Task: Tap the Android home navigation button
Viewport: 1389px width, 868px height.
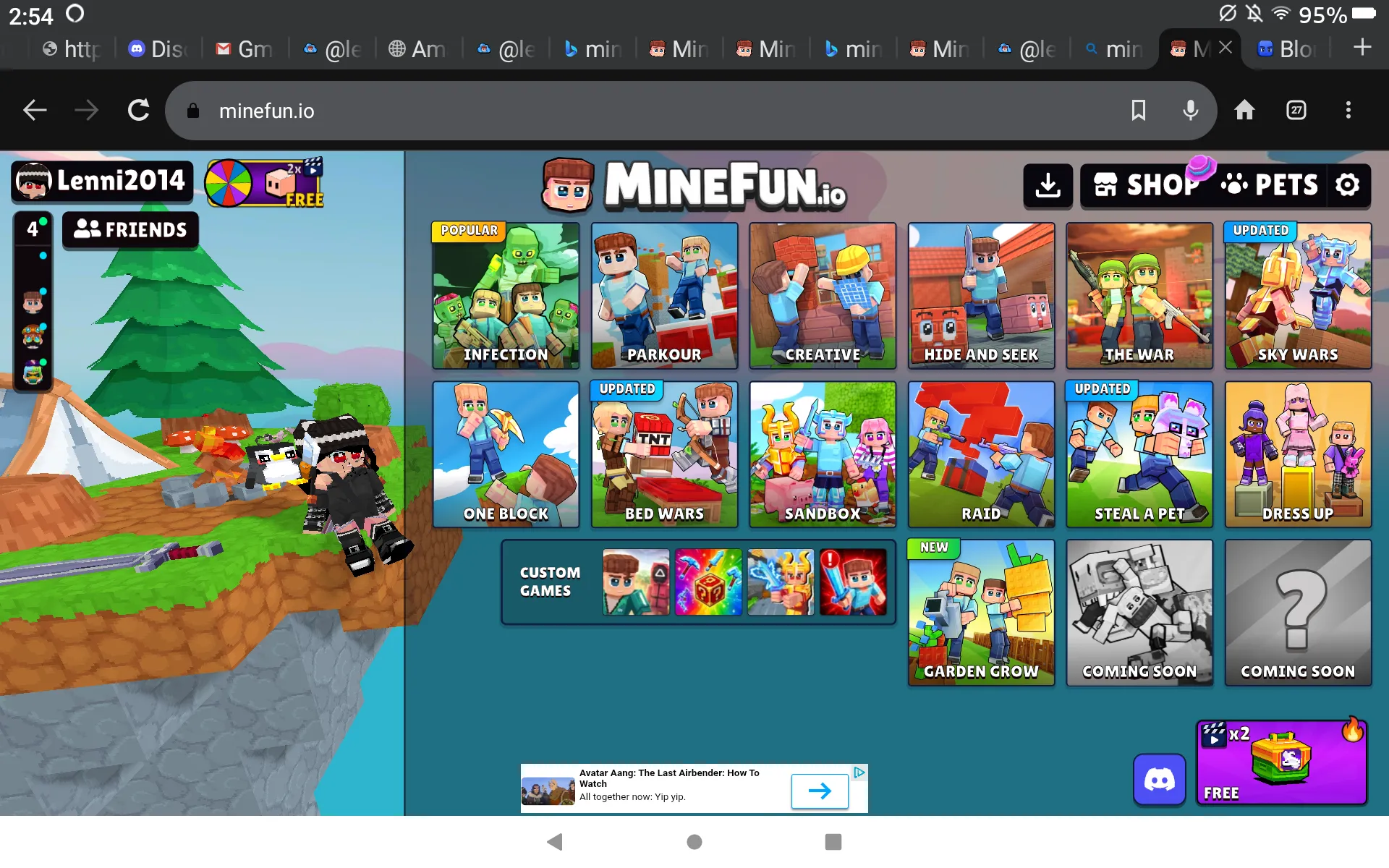Action: [694, 841]
